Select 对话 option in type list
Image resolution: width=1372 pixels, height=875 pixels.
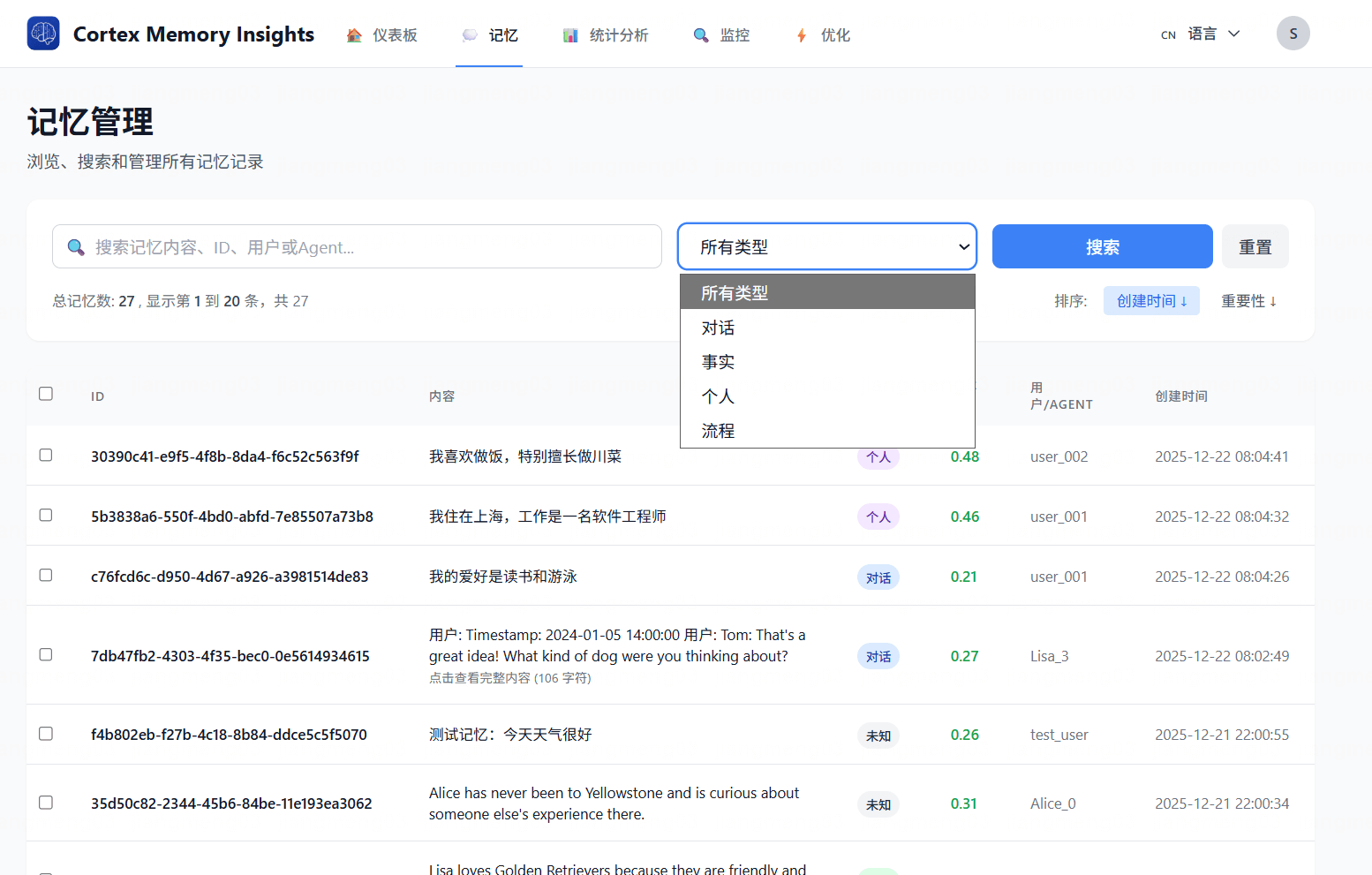(x=827, y=328)
